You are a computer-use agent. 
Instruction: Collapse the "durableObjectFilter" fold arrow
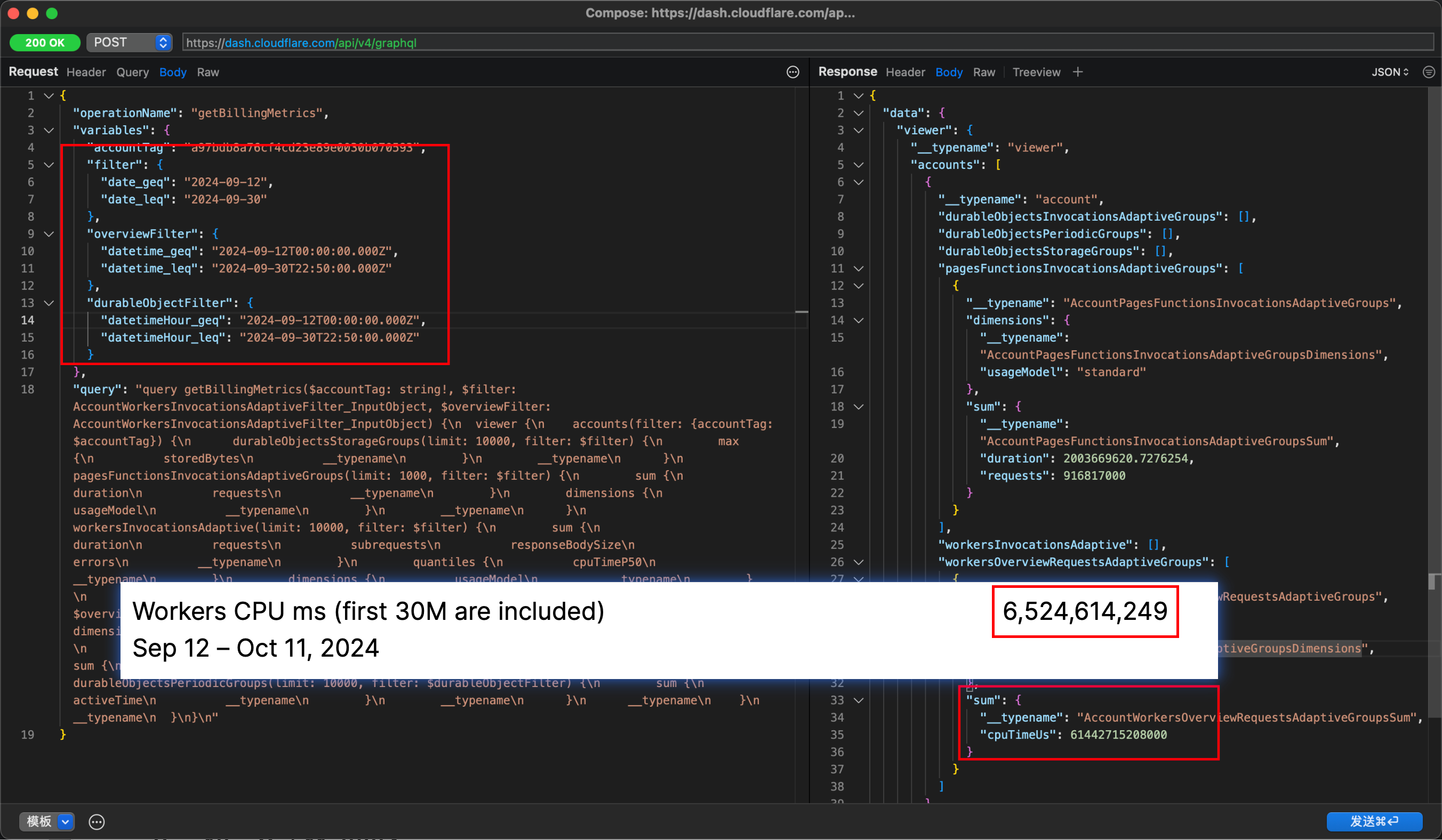pos(49,303)
